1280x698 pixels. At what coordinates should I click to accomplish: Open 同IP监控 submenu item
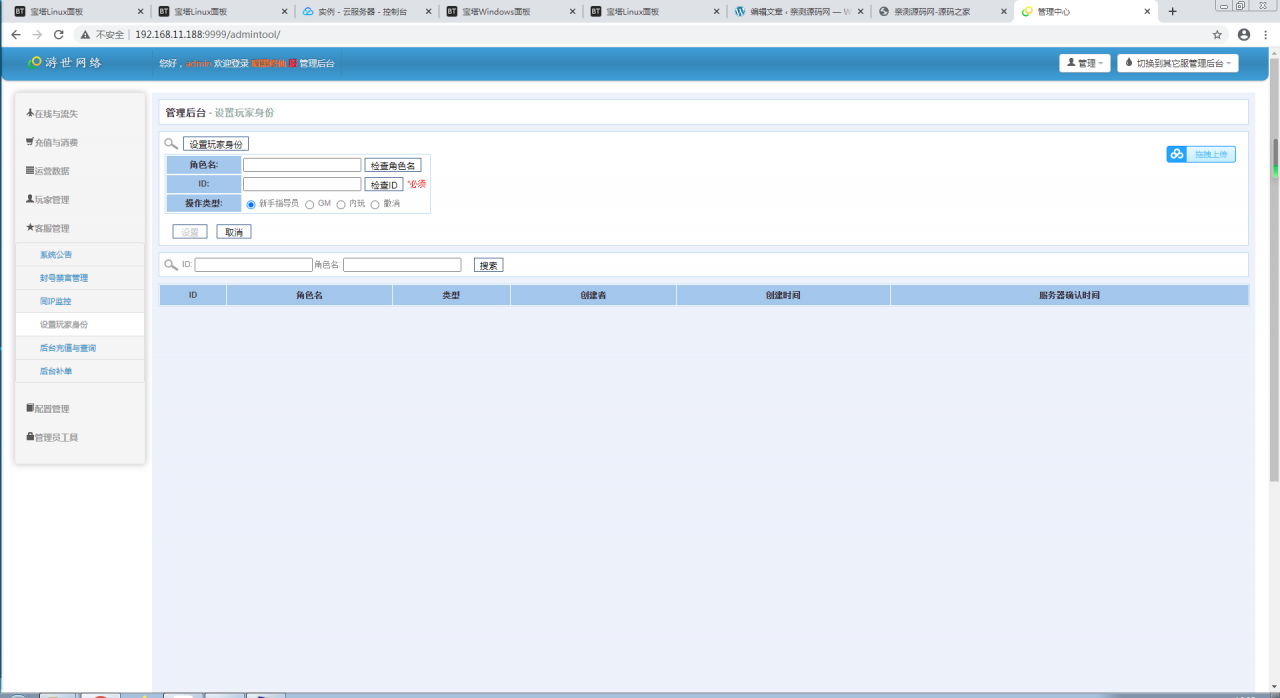click(56, 301)
